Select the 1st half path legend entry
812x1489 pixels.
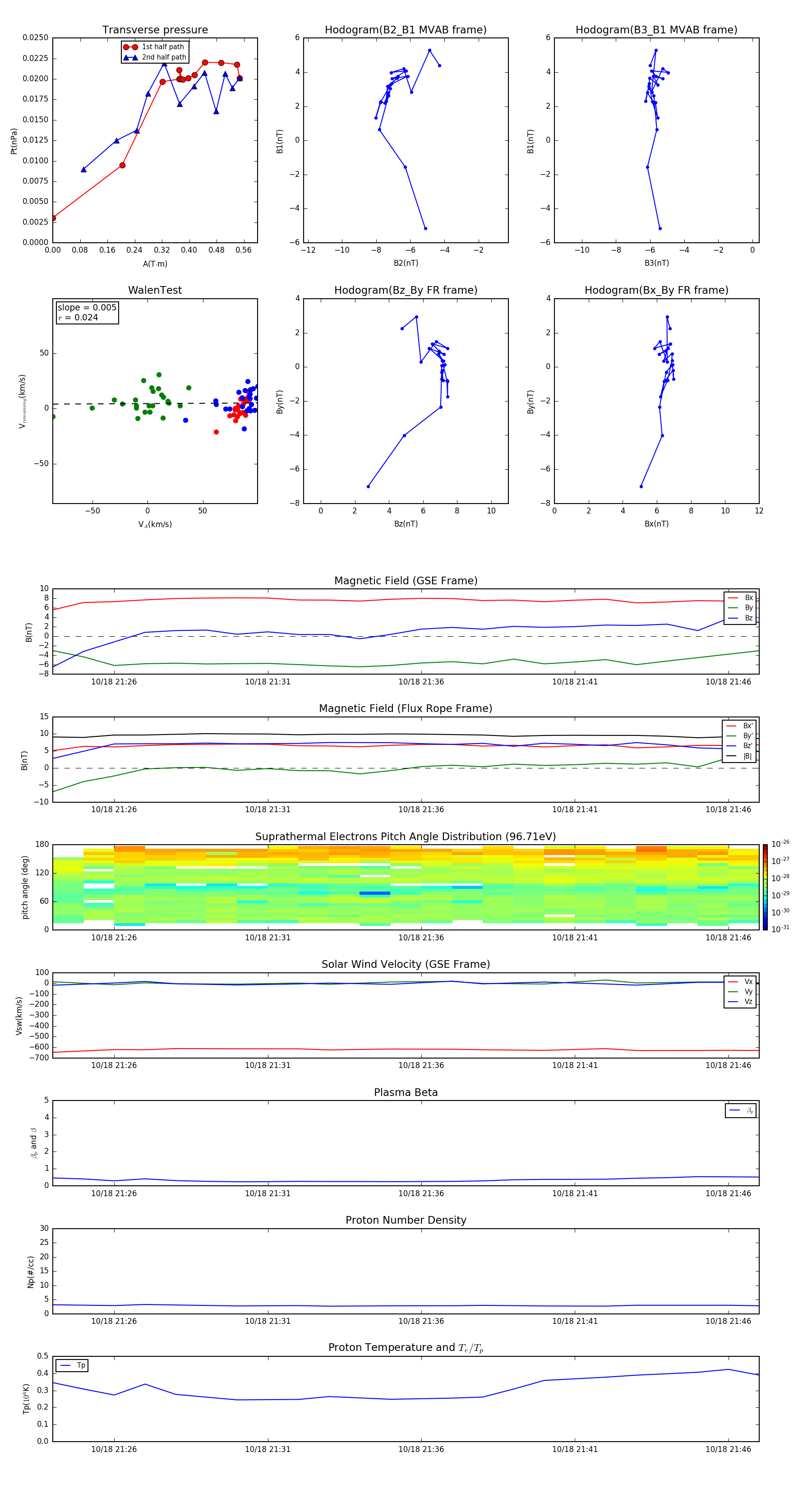coord(154,47)
